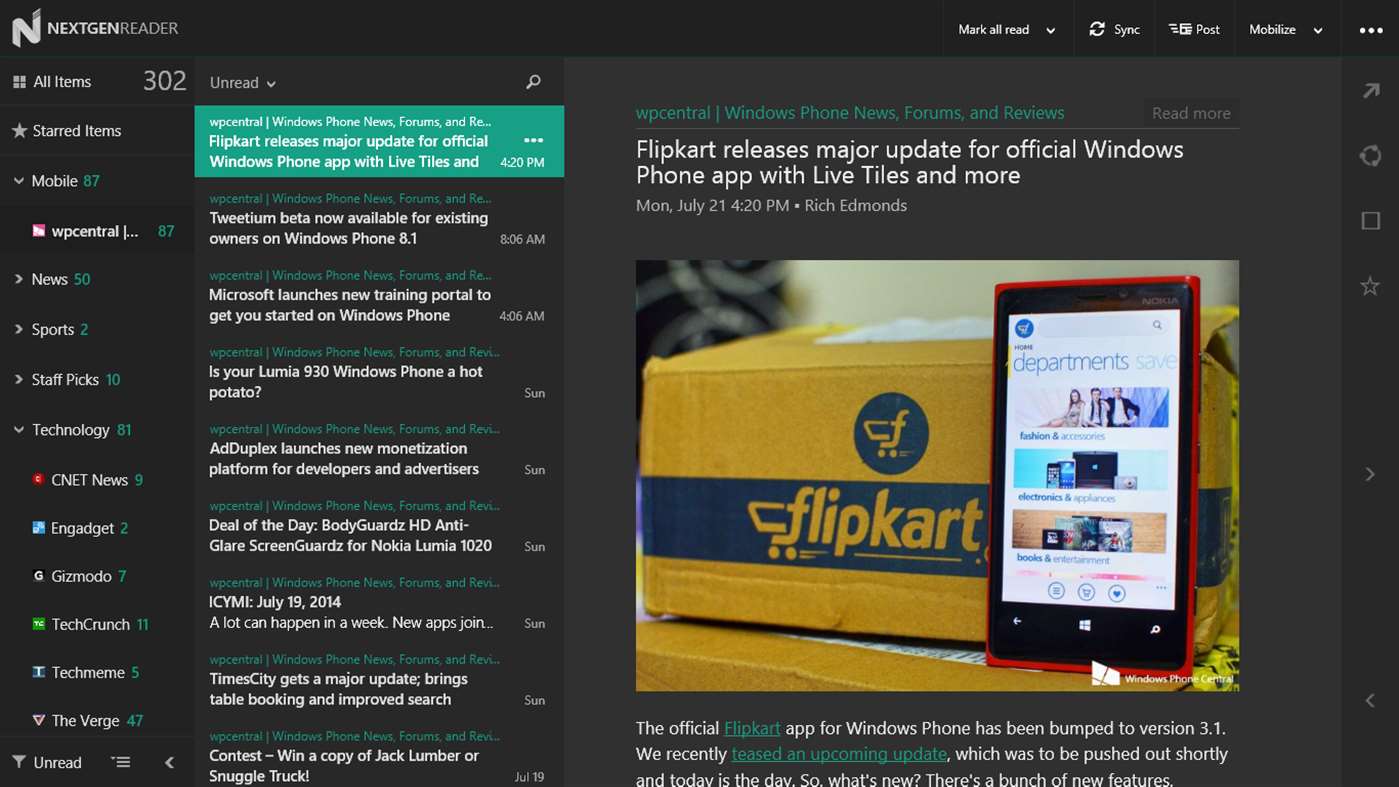Select Starred Items
The height and width of the screenshot is (787, 1399).
[97, 131]
